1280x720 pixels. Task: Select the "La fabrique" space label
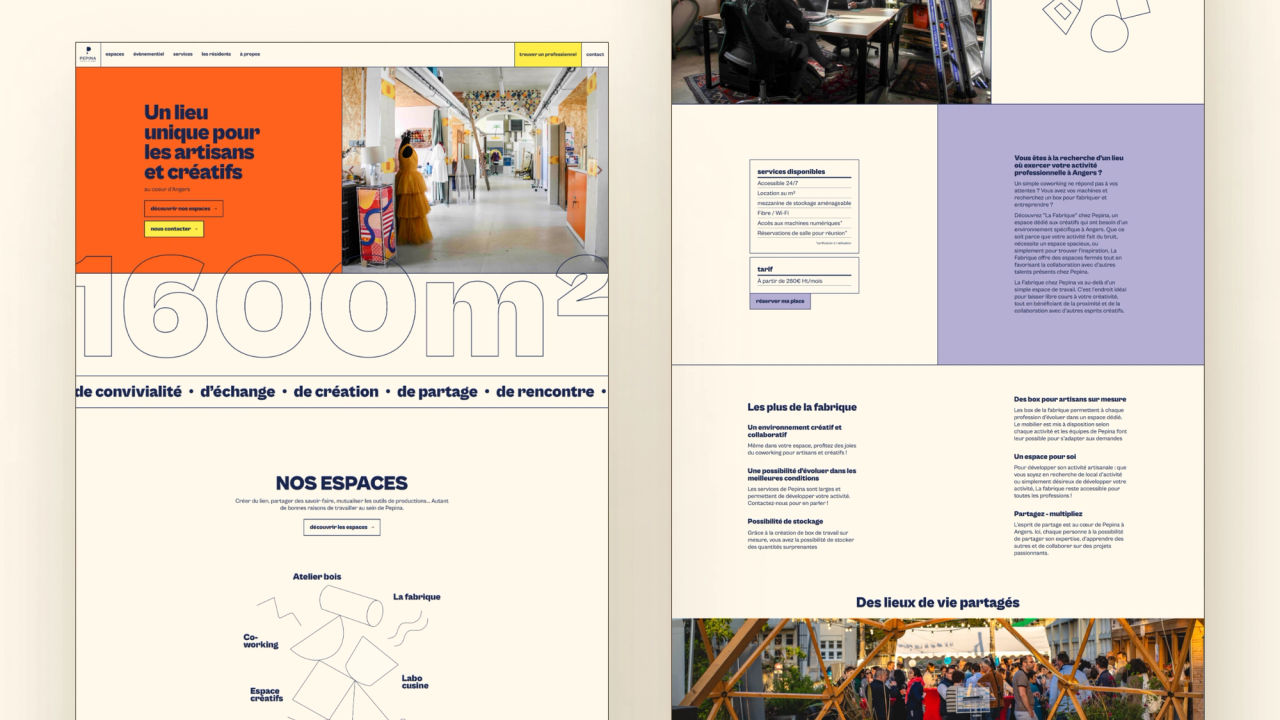click(417, 597)
